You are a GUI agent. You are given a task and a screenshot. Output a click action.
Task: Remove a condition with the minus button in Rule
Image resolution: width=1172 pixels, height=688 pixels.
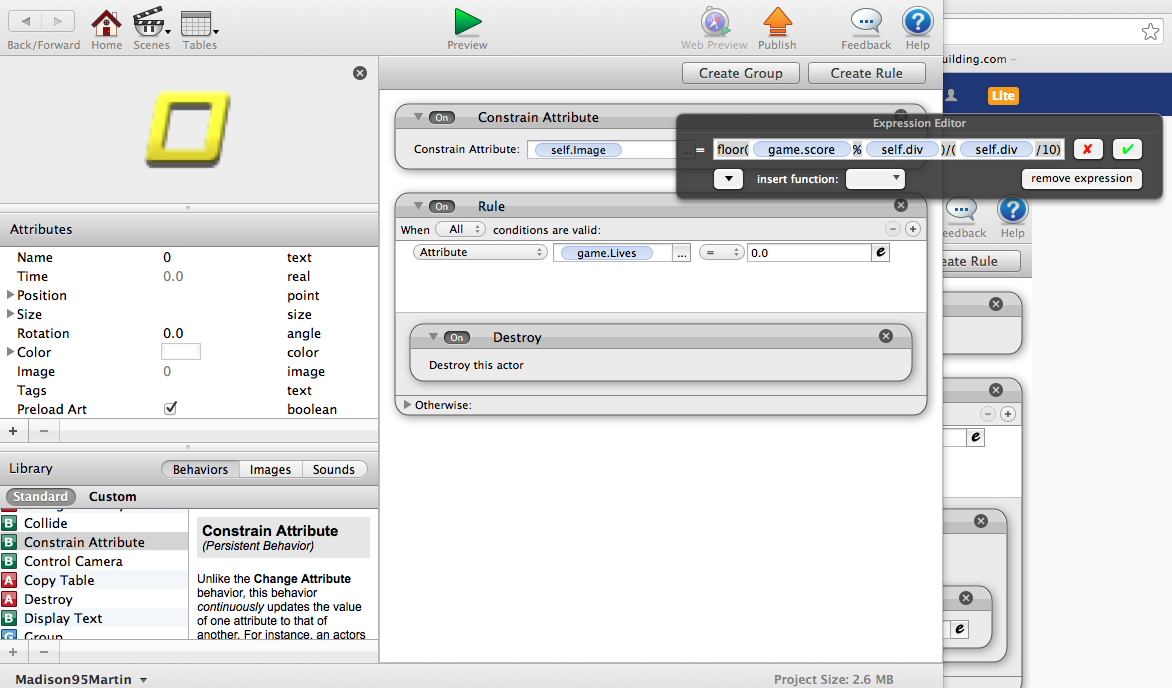892,229
